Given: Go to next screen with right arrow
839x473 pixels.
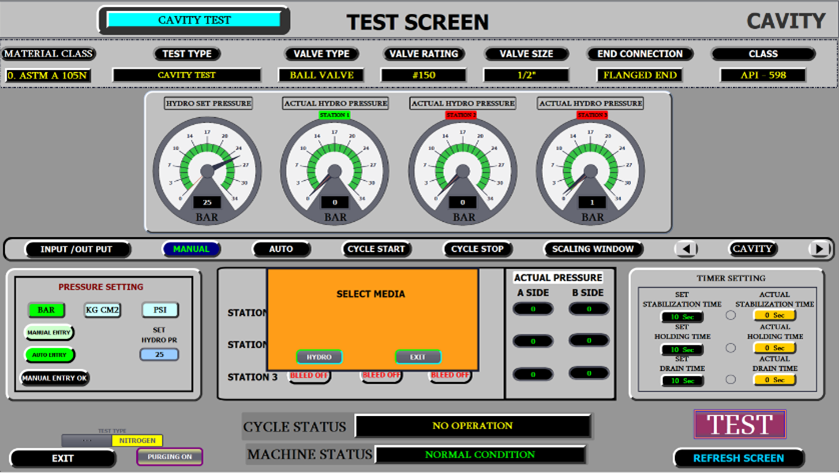Looking at the screenshot, I should [x=819, y=249].
